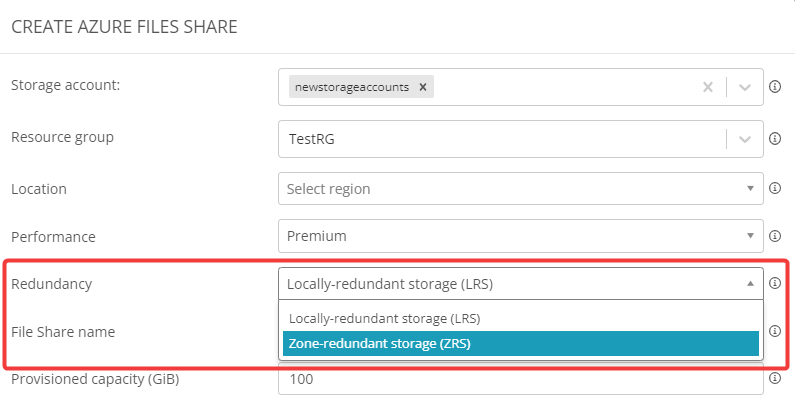Expand the Performance dropdown arrow
The width and height of the screenshot is (795, 403).
(x=750, y=236)
